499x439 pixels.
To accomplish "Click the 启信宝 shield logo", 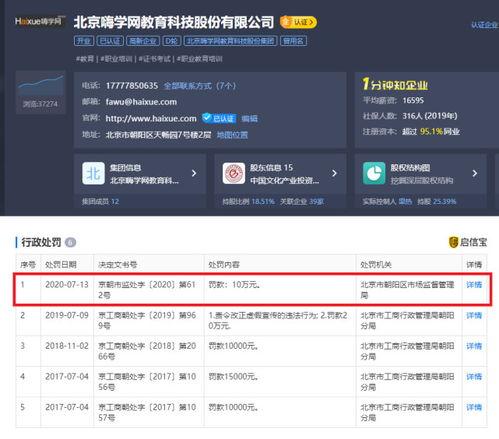I will [x=453, y=242].
